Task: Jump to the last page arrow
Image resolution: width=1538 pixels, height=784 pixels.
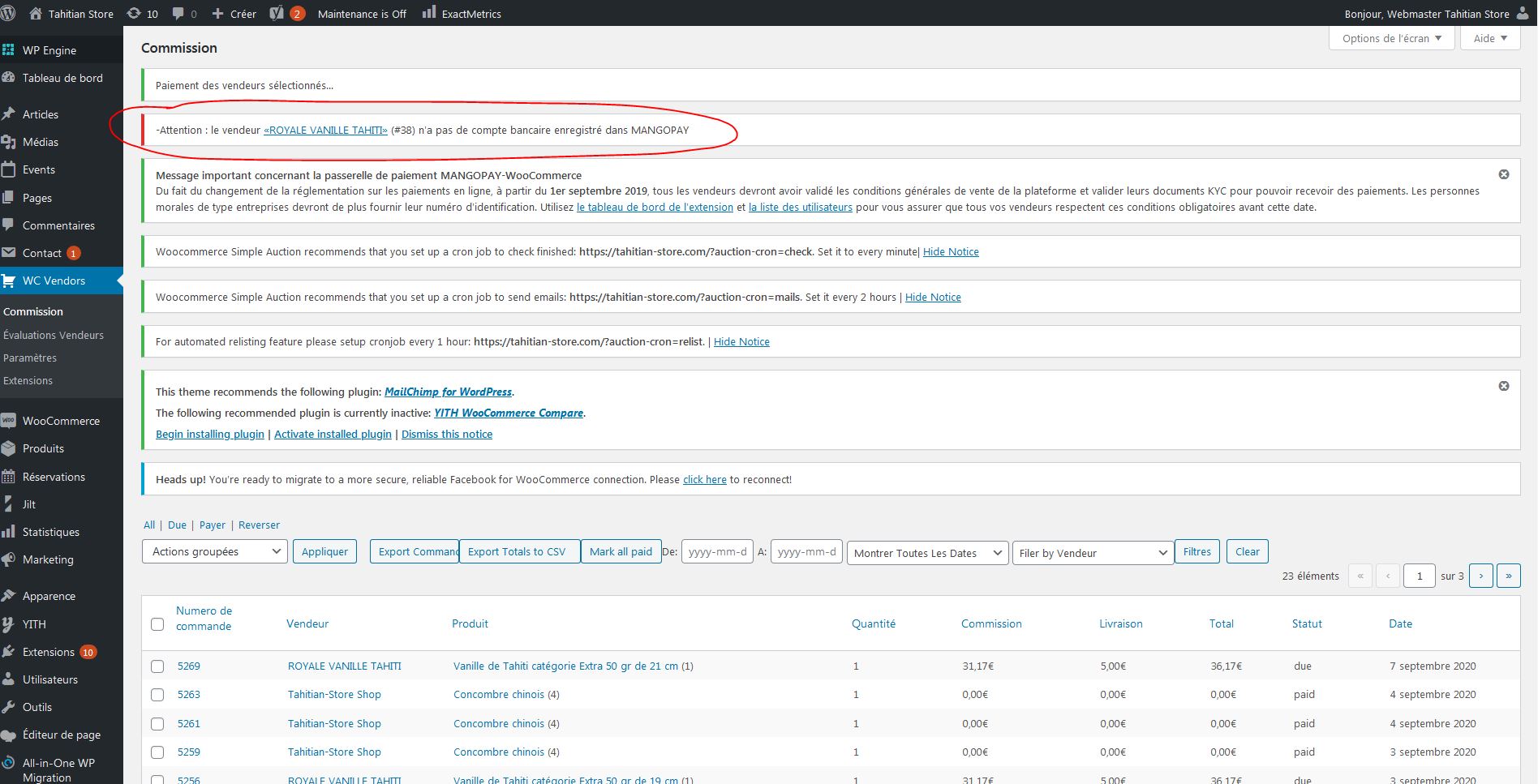Action: click(x=1509, y=576)
